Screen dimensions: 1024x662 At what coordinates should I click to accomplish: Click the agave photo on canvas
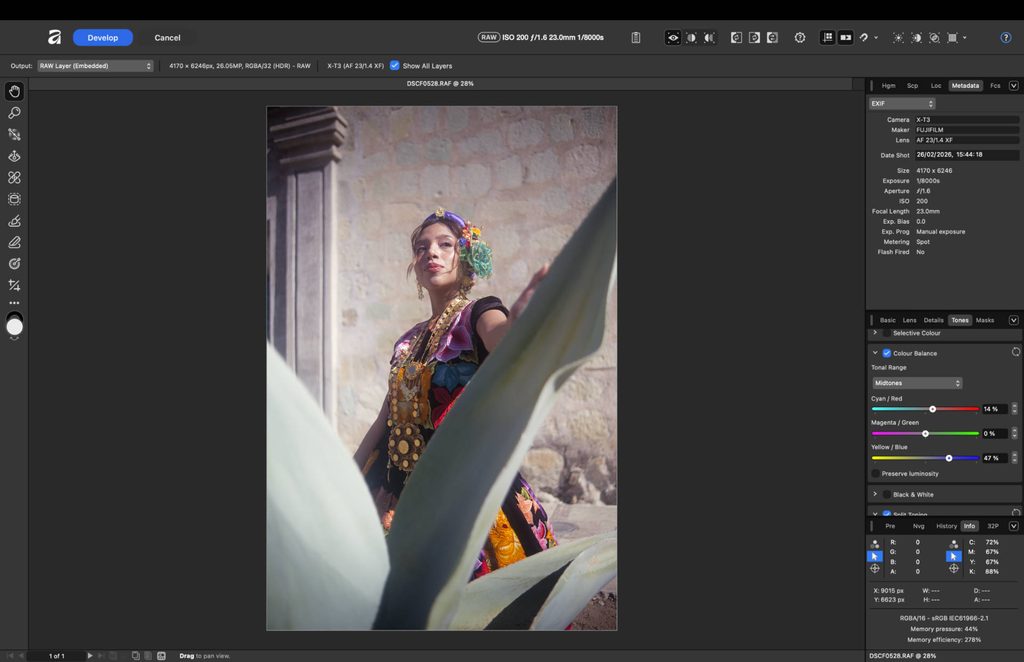[x=441, y=368]
